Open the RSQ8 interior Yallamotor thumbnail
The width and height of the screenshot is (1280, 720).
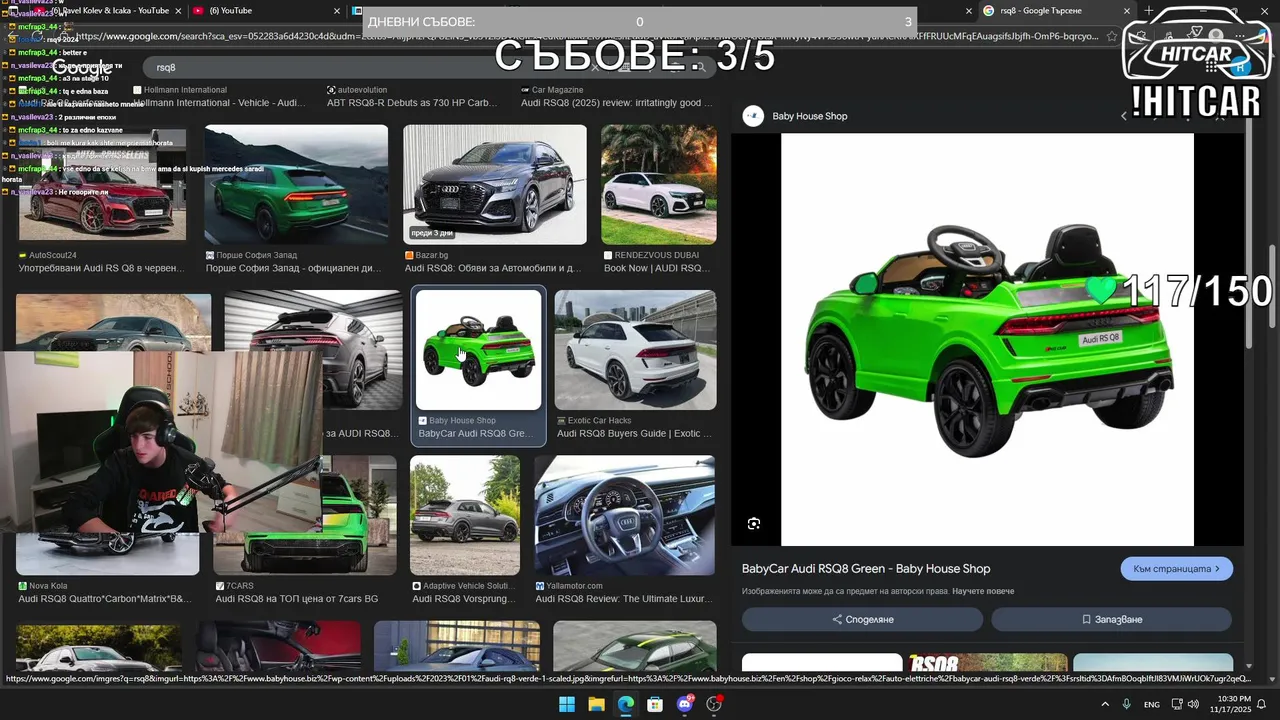tap(625, 515)
